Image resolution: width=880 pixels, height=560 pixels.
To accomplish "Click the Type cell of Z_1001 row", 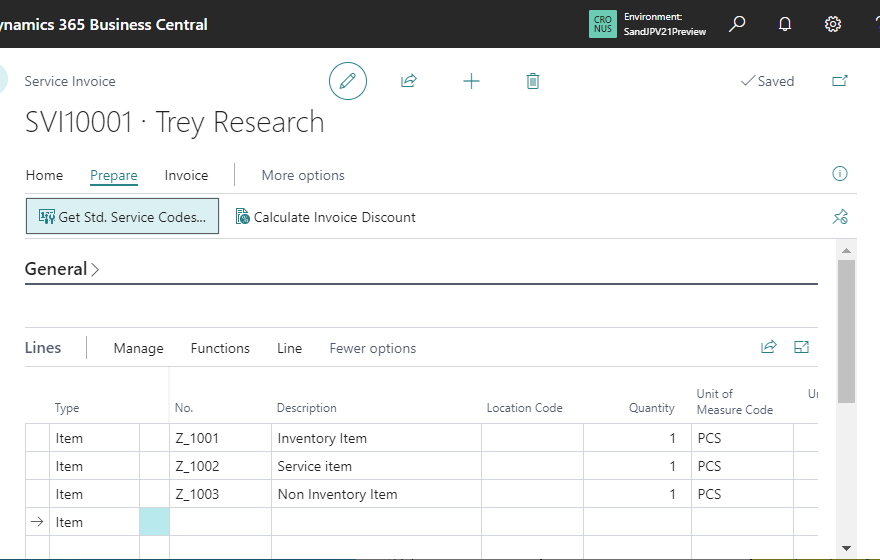I will pyautogui.click(x=94, y=438).
